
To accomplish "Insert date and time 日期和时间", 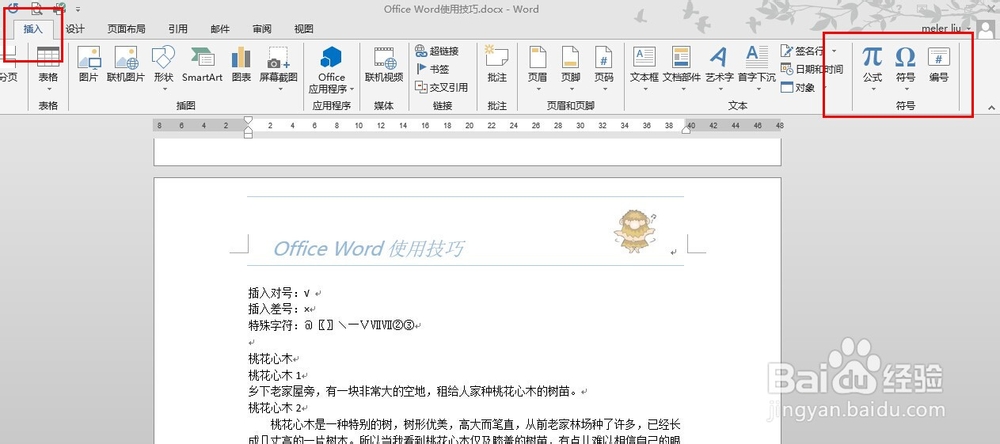I will click(x=812, y=69).
